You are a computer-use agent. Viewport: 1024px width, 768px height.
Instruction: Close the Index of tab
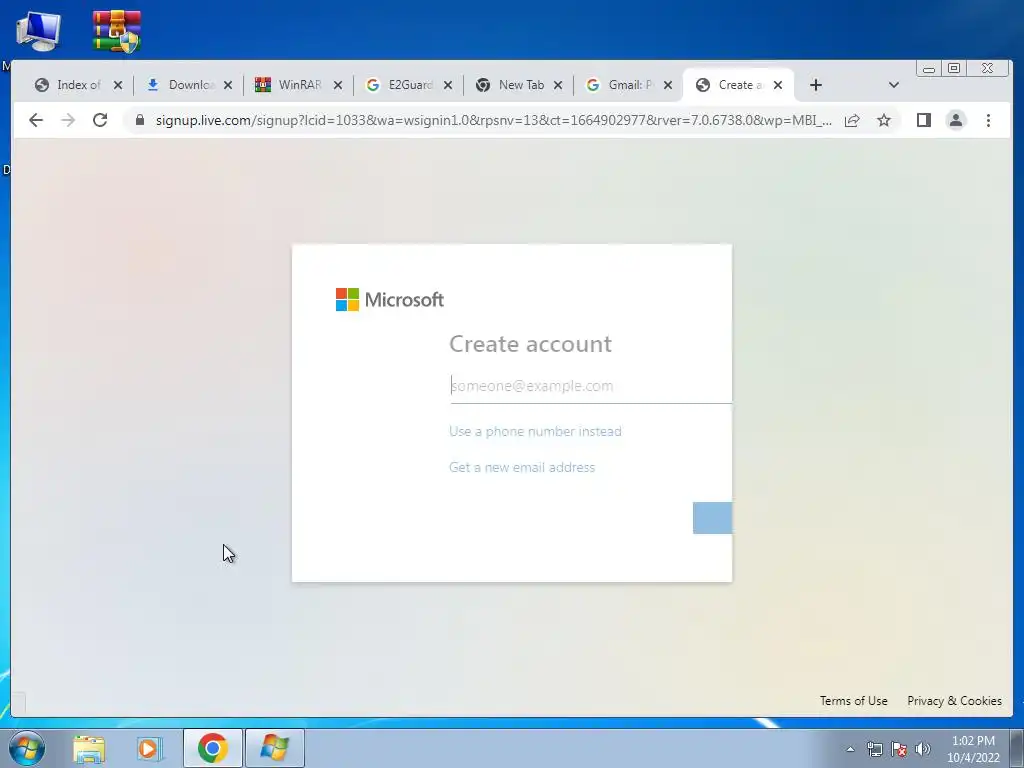pyautogui.click(x=118, y=85)
